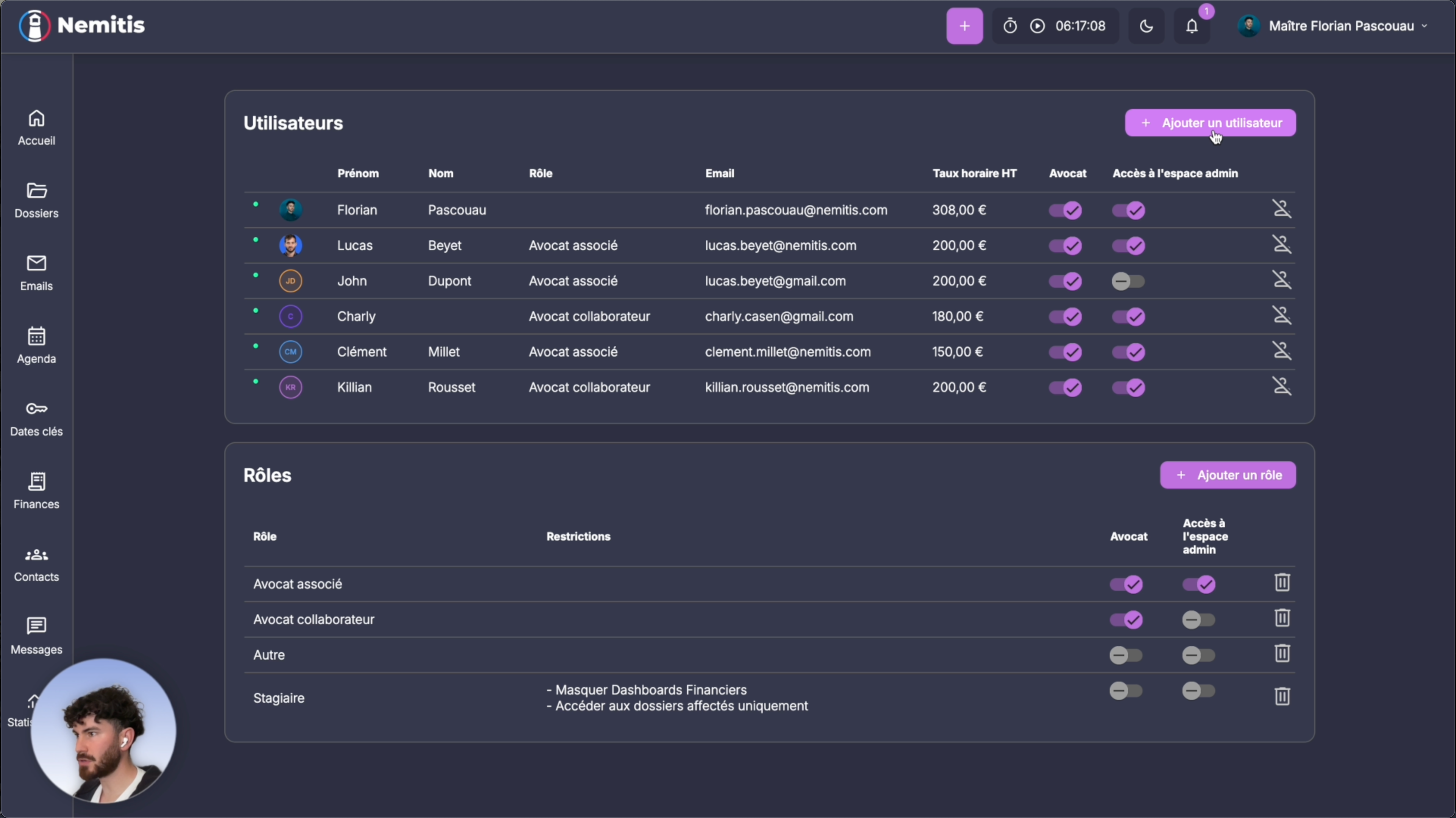1456x818 pixels.
Task: Toggle admin access for Avocat associé role
Action: coord(1199,584)
